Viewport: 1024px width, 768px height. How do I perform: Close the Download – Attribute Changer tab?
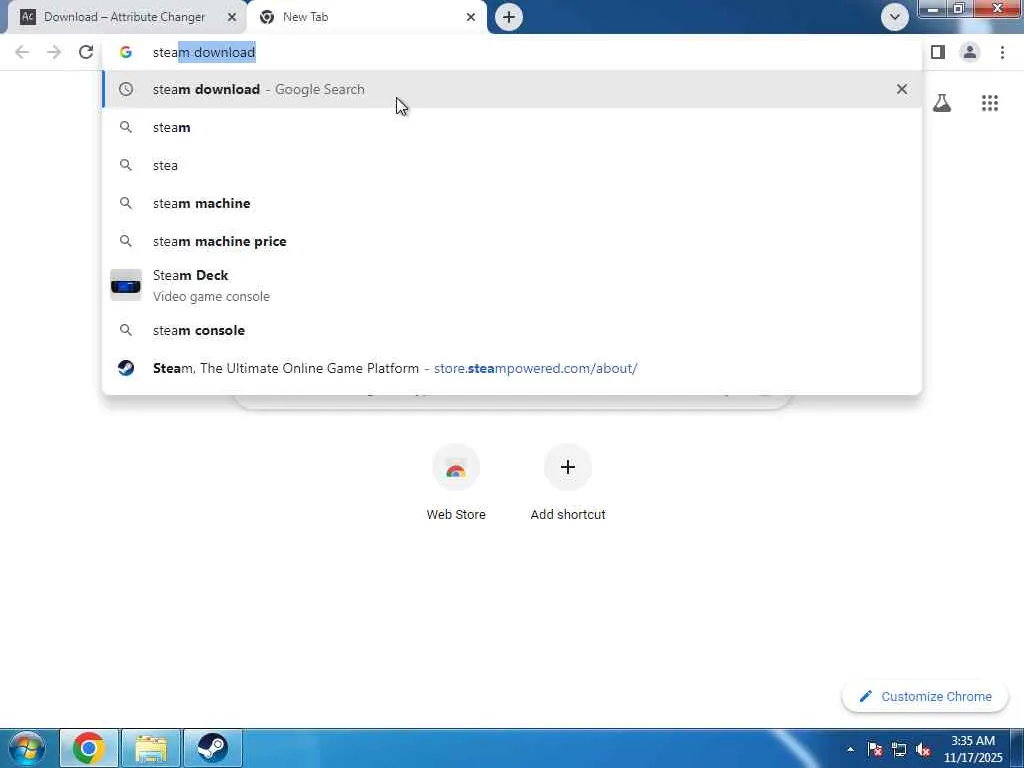232,17
